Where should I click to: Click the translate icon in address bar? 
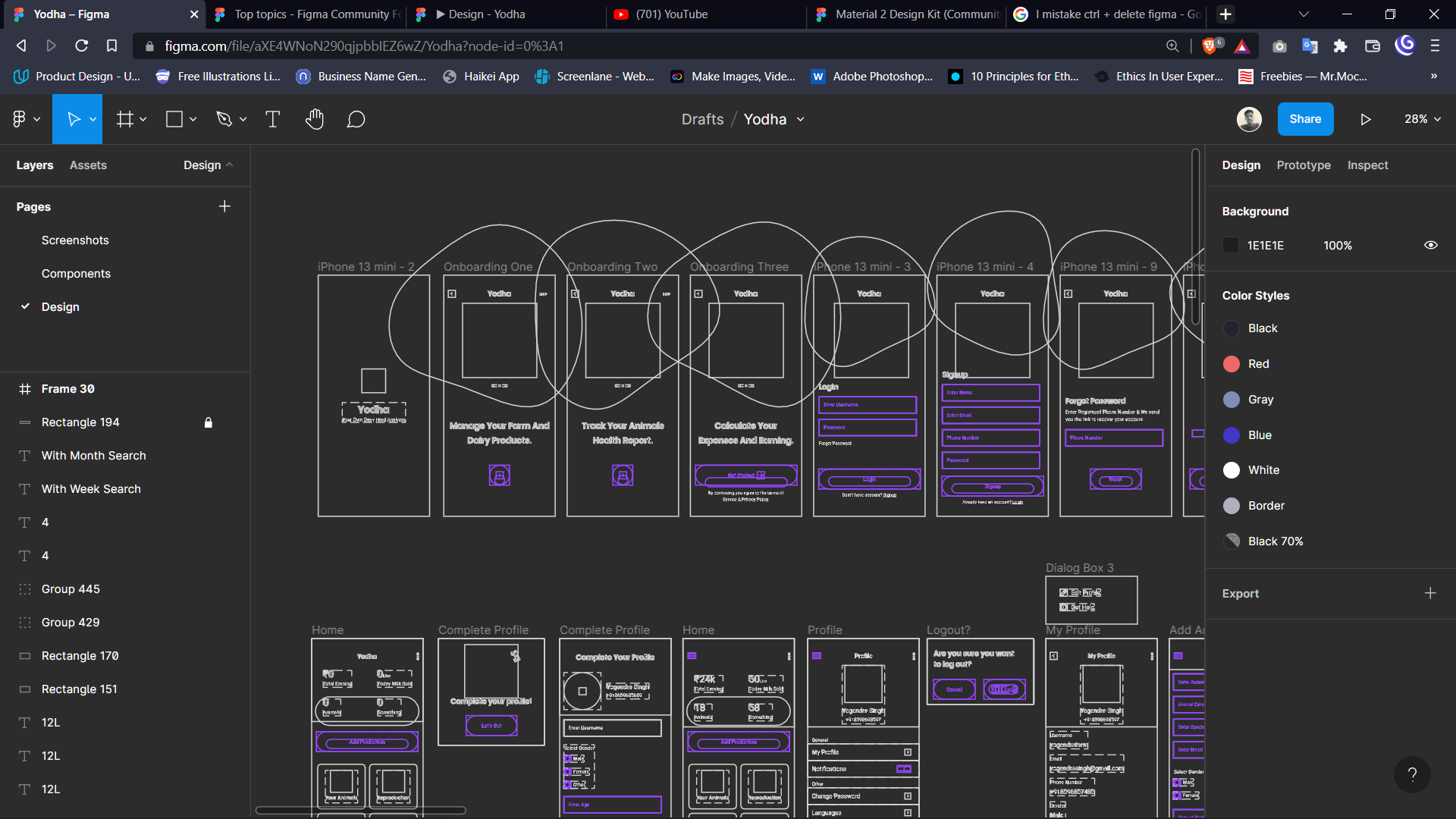point(1310,46)
